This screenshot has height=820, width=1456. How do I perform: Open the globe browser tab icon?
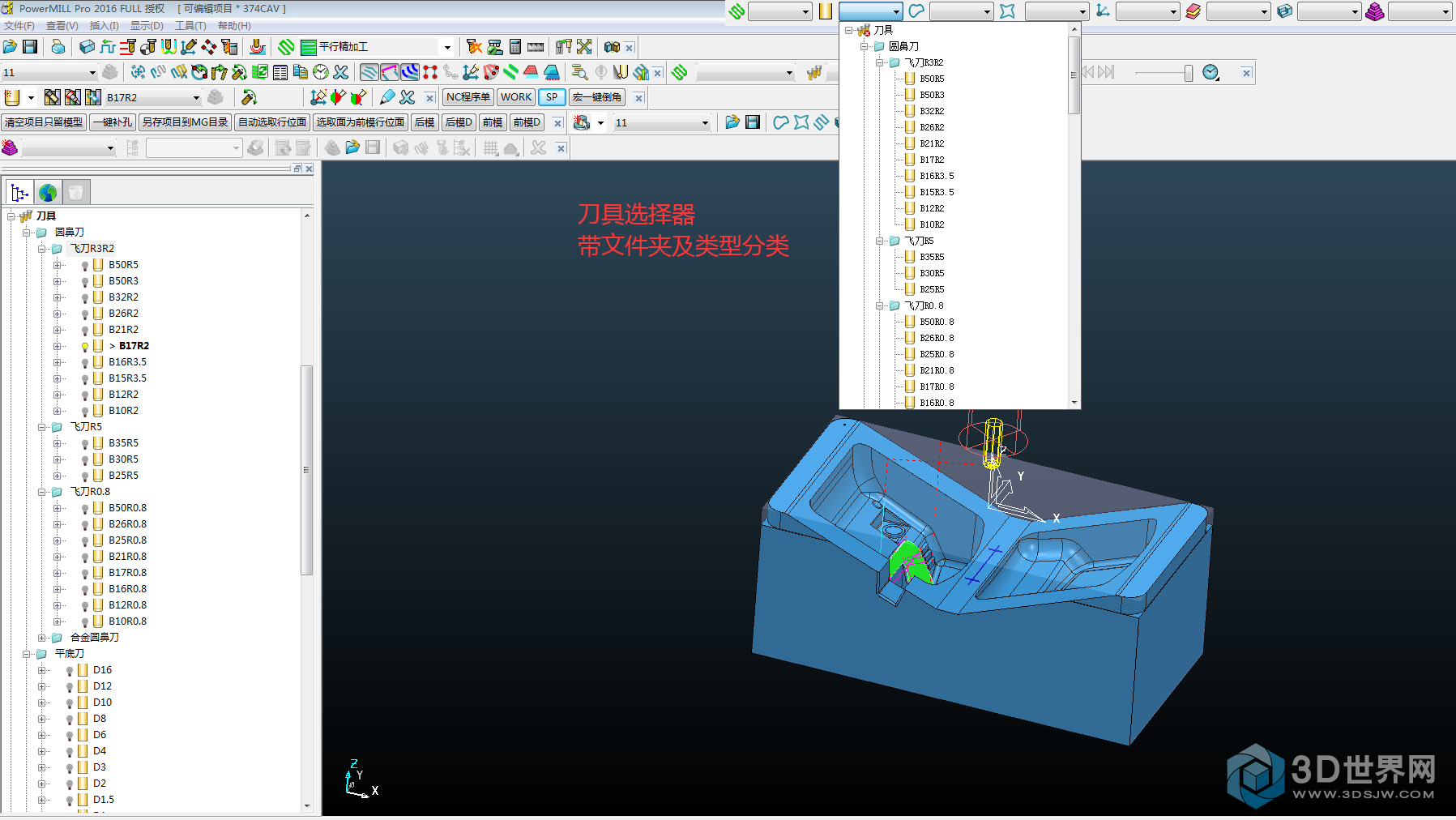48,192
